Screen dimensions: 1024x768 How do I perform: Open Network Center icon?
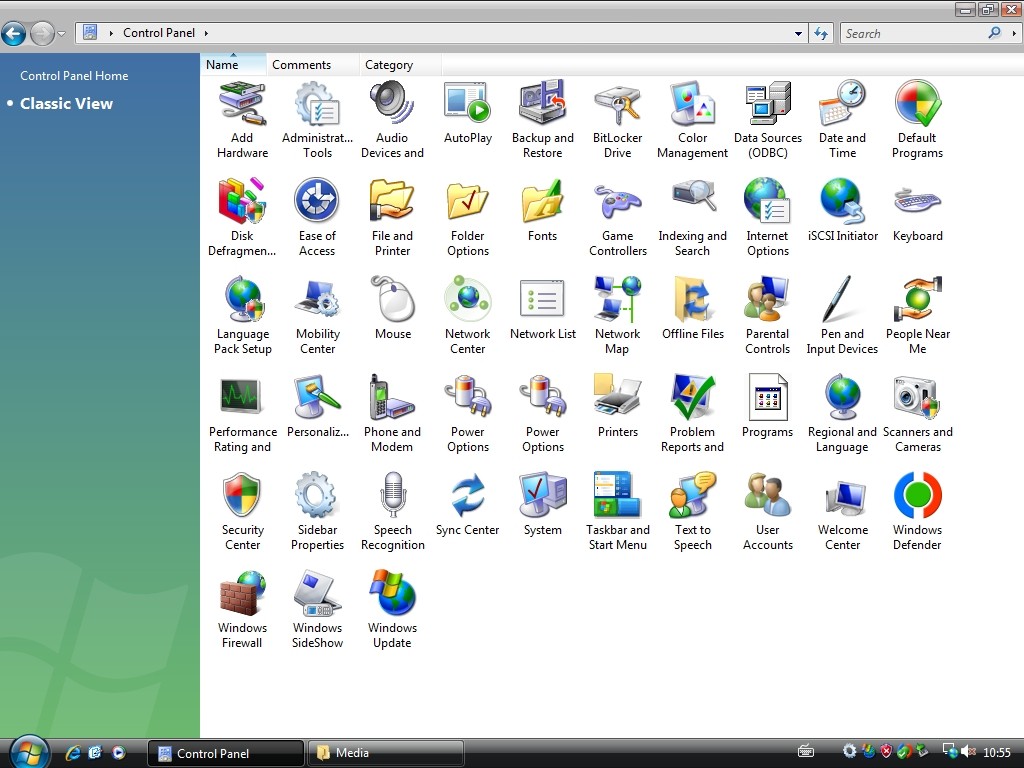click(x=468, y=299)
